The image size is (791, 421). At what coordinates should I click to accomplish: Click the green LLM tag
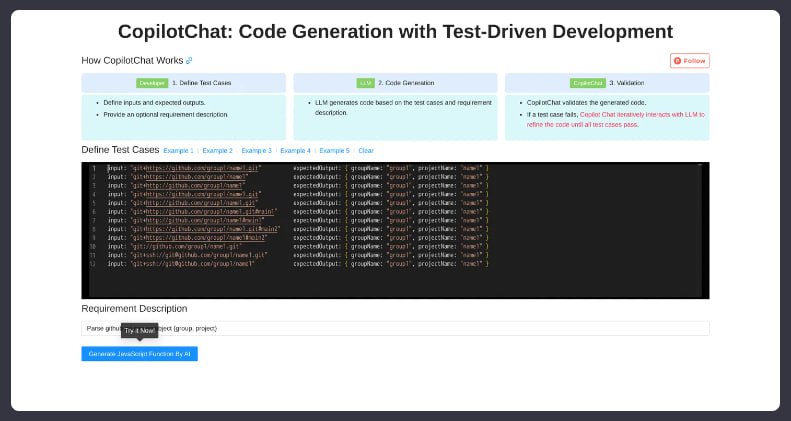[x=366, y=83]
